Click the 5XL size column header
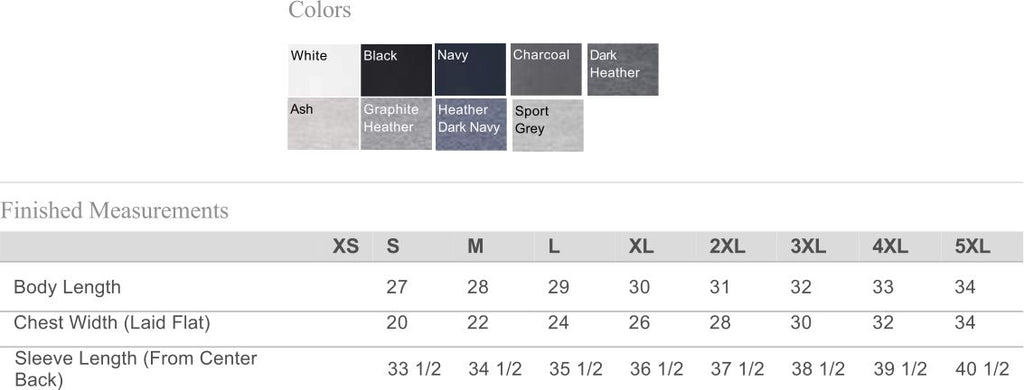1024x390 pixels. pyautogui.click(x=972, y=247)
